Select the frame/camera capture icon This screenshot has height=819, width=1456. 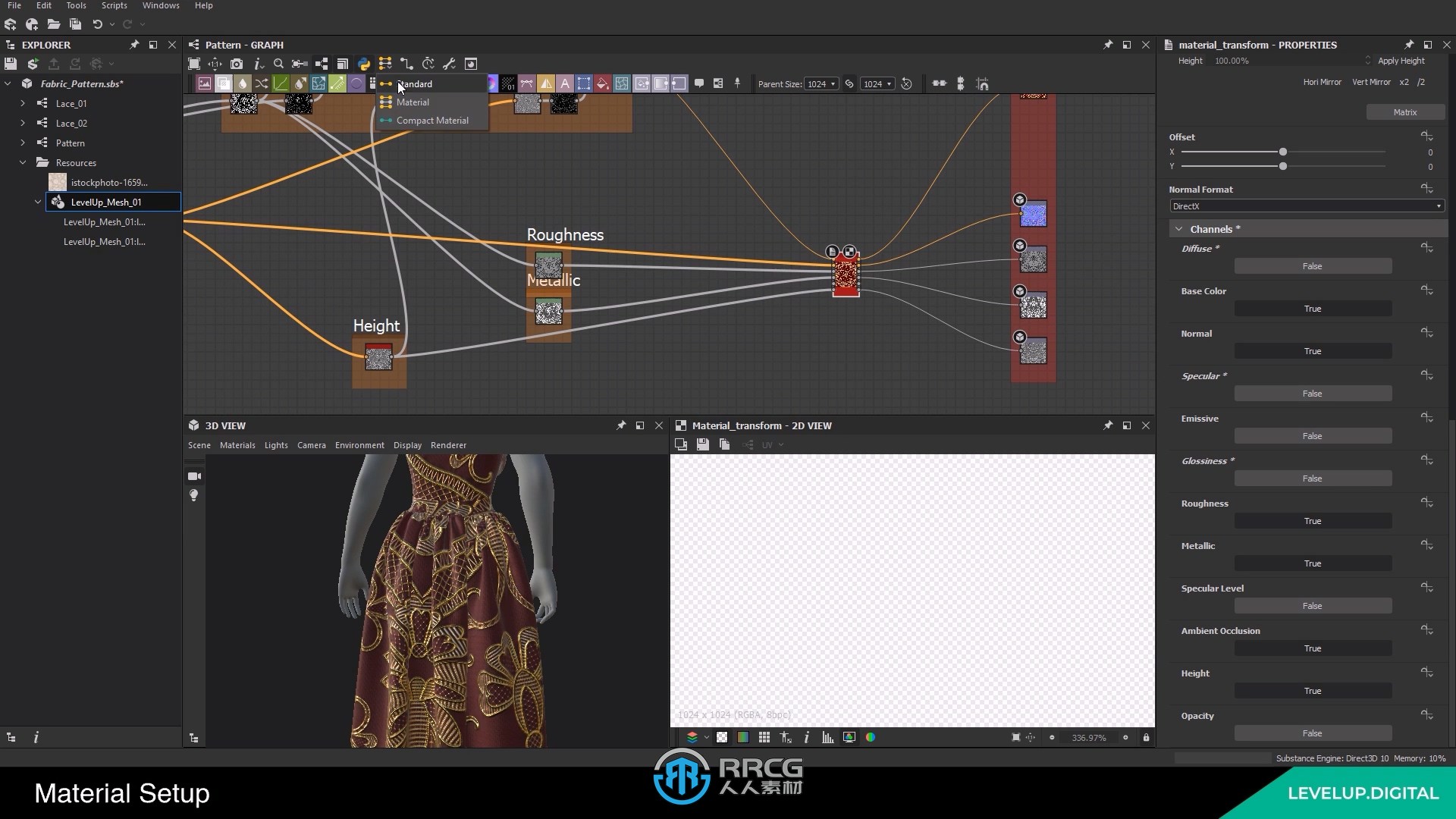pyautogui.click(x=236, y=64)
